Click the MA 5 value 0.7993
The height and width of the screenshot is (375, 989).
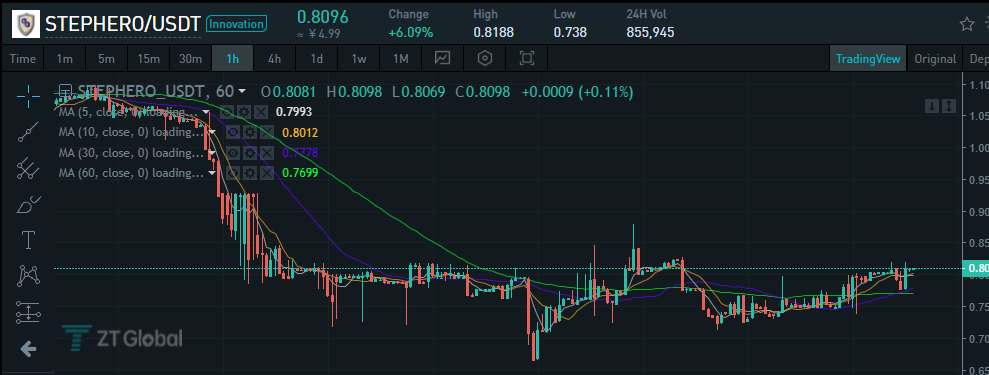(x=294, y=112)
